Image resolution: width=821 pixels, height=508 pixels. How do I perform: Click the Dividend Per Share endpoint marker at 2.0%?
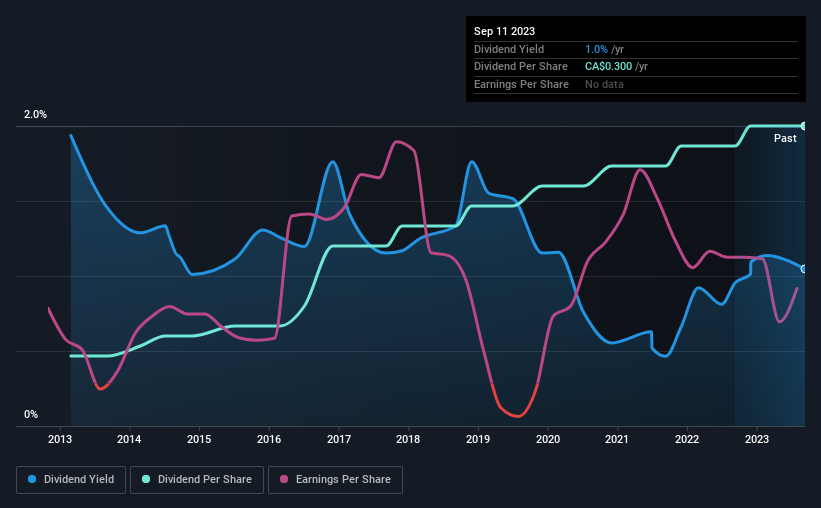[804, 126]
